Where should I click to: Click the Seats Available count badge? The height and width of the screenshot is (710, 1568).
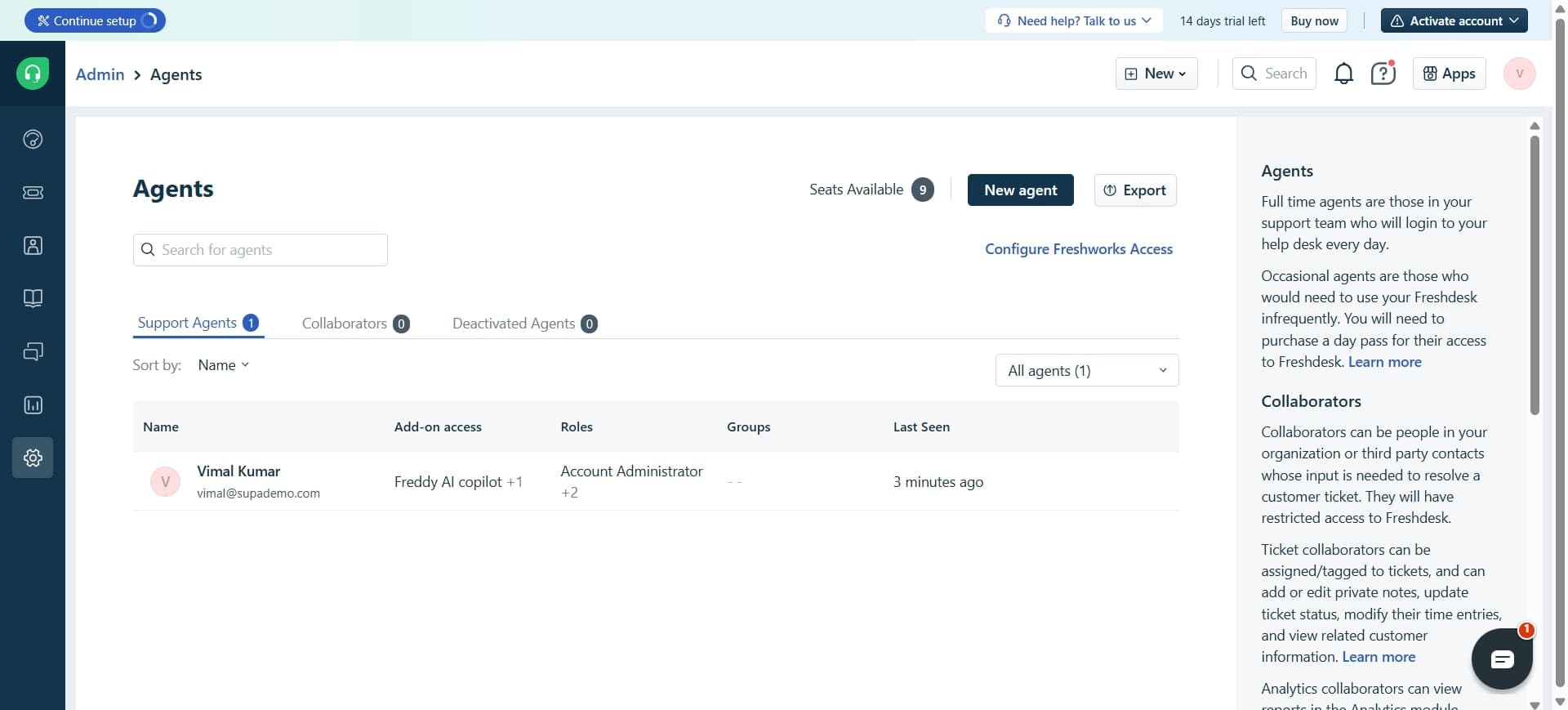[923, 190]
